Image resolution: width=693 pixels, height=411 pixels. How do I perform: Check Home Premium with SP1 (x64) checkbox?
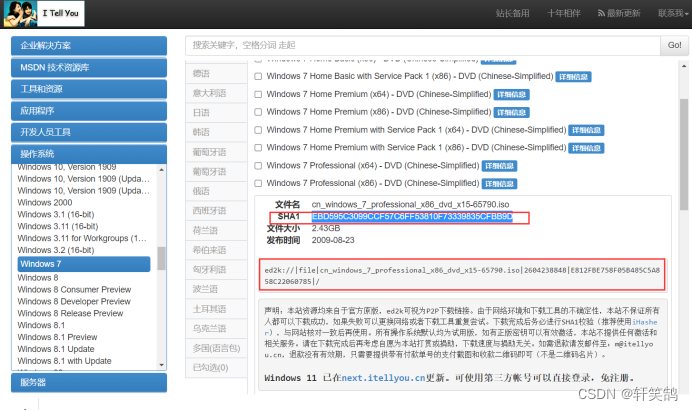pyautogui.click(x=258, y=130)
